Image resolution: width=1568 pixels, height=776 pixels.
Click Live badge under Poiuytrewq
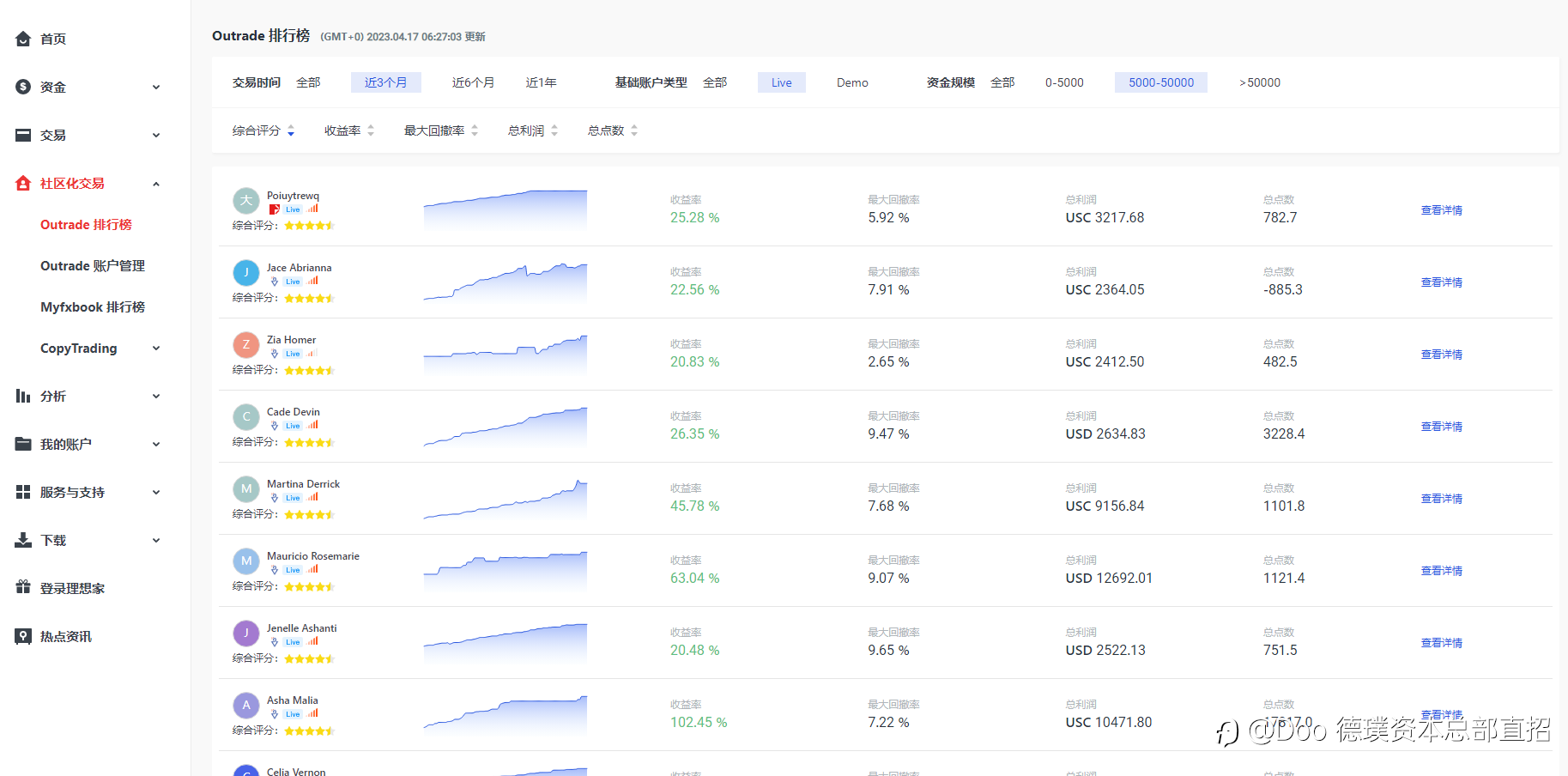pos(293,209)
